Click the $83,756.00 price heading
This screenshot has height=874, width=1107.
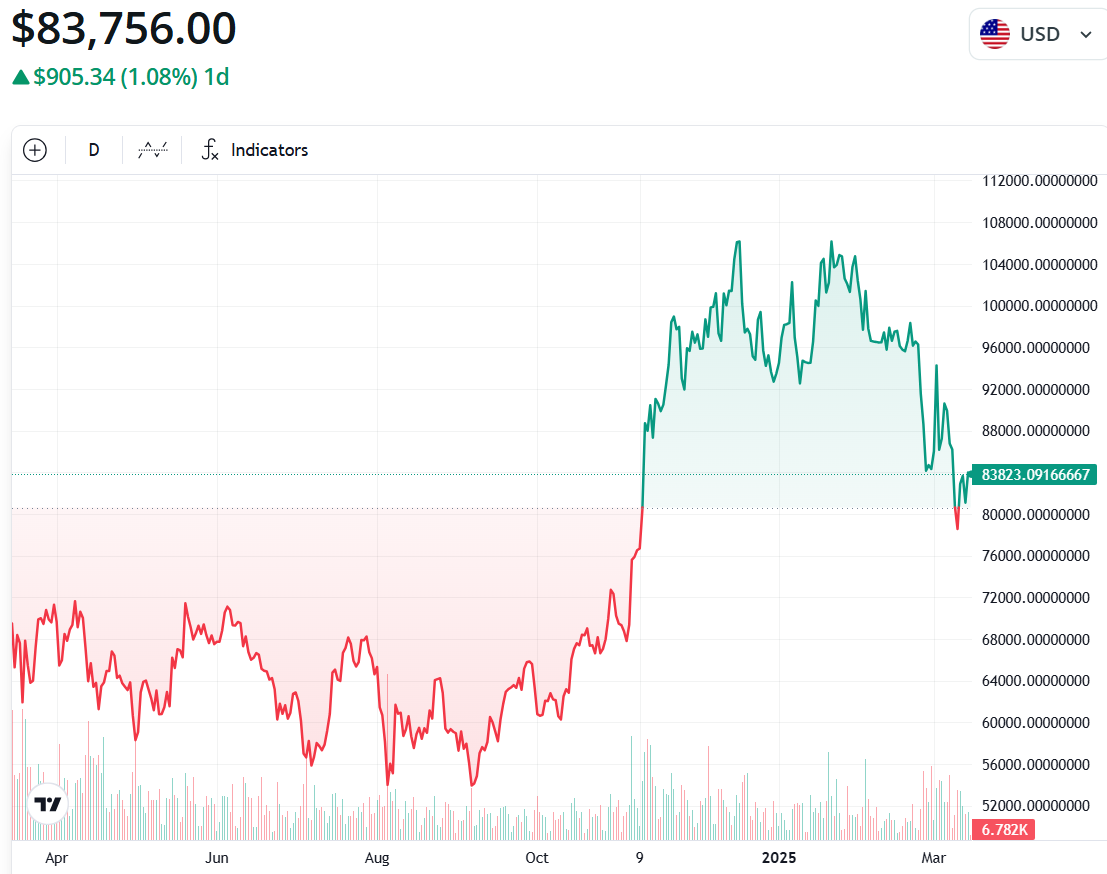click(x=124, y=28)
